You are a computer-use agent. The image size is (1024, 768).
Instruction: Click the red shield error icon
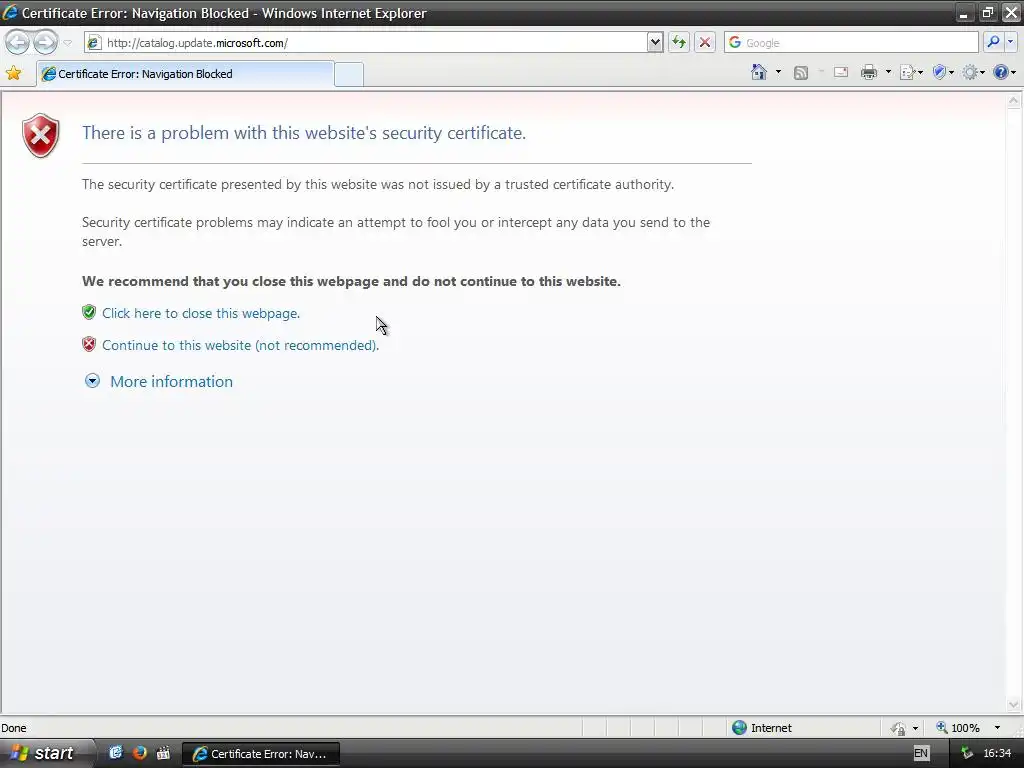(40, 136)
